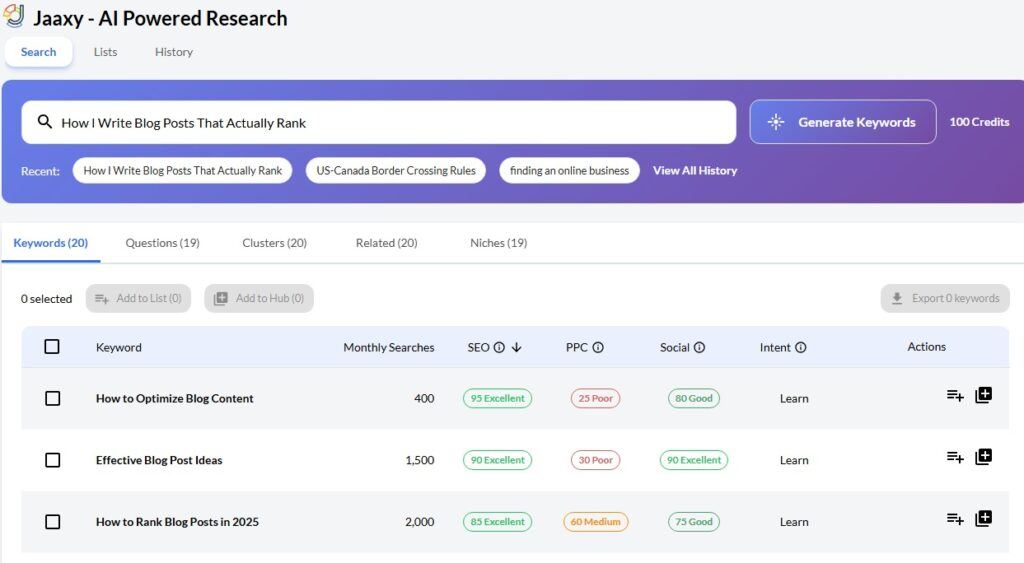Viewport: 1024px width, 563px height.
Task: Click the Social column info icon
Action: coord(699,348)
